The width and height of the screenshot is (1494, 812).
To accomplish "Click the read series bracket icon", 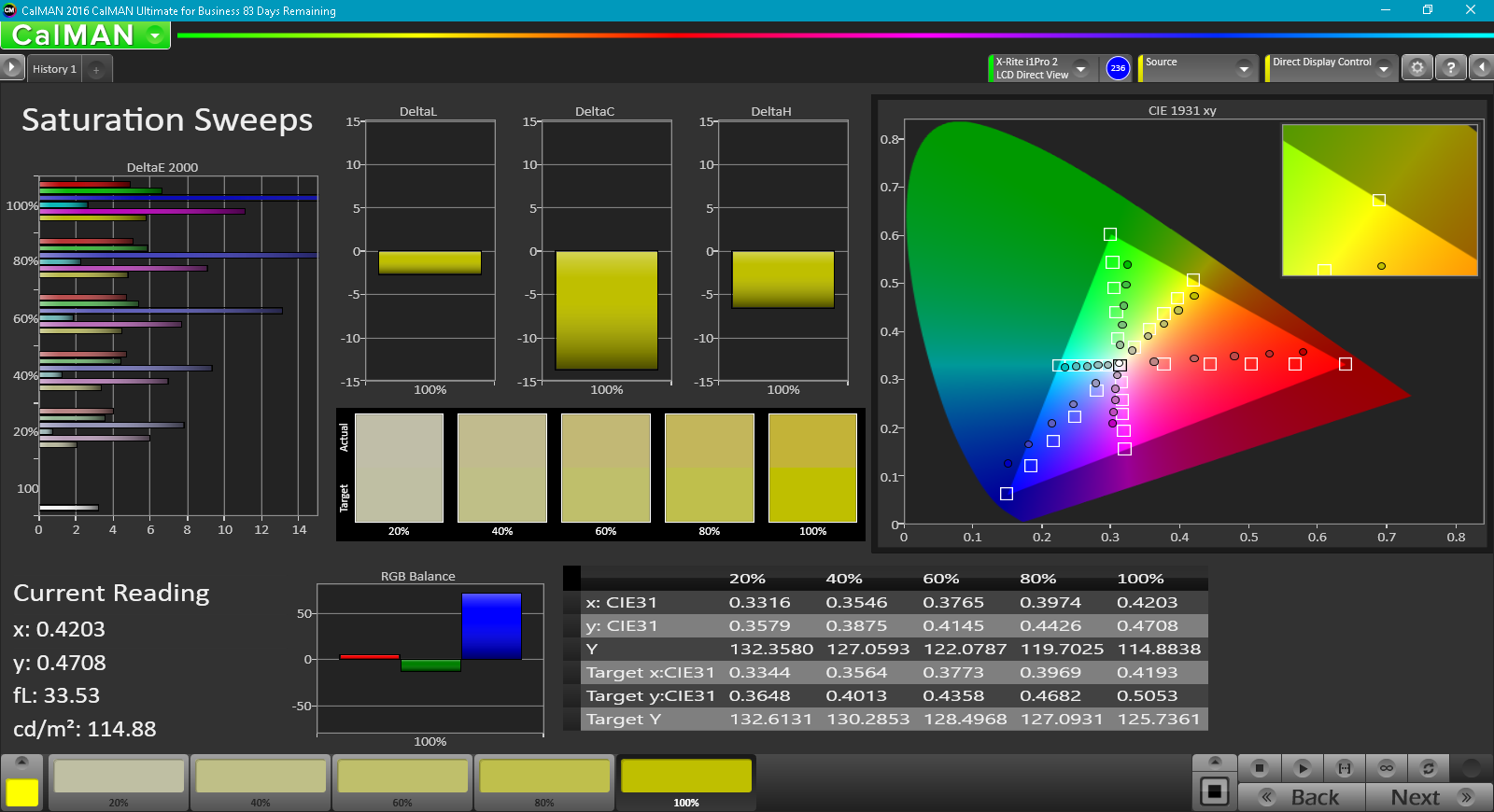I will [1345, 768].
